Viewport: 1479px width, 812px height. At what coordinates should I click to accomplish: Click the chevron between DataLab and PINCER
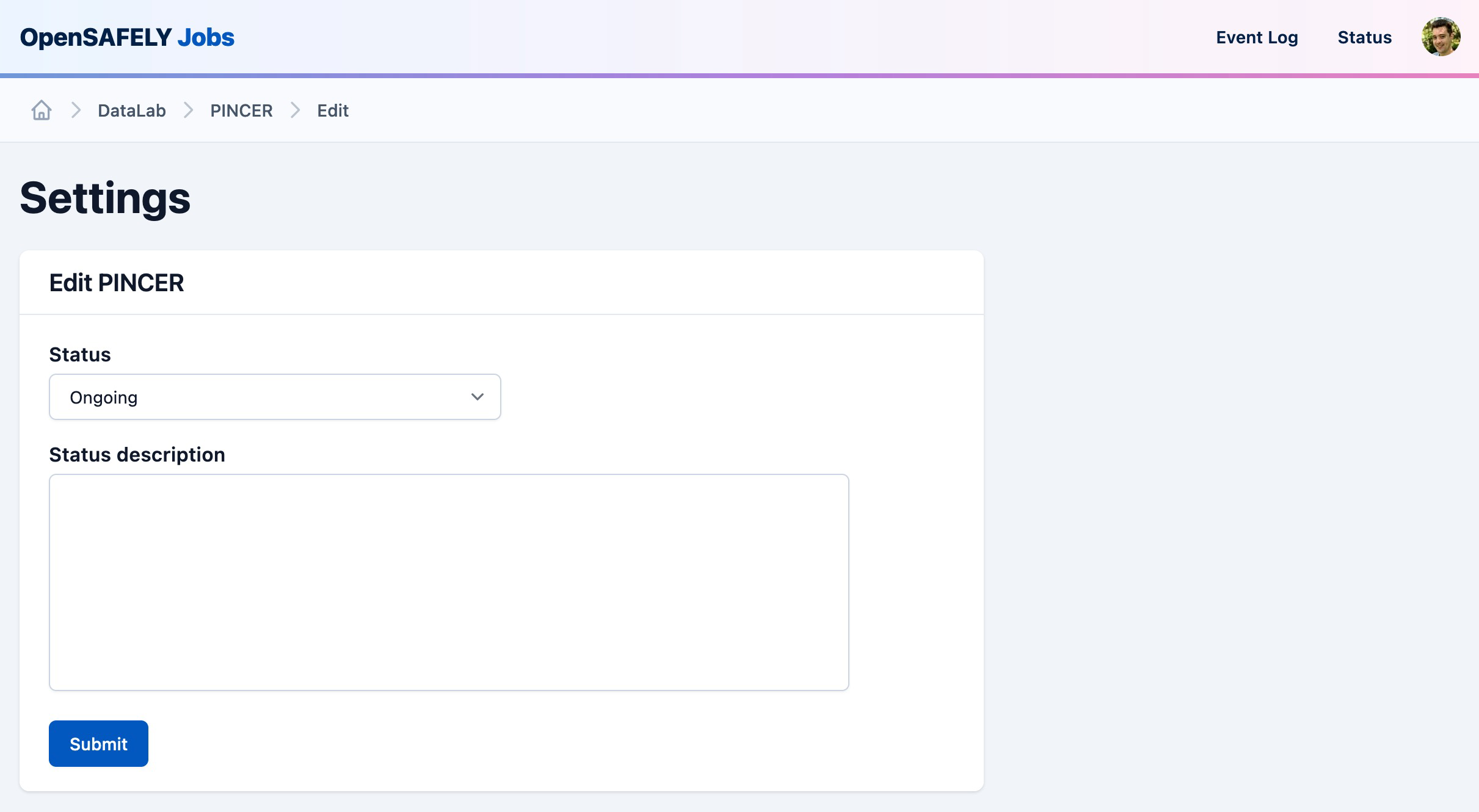(189, 110)
